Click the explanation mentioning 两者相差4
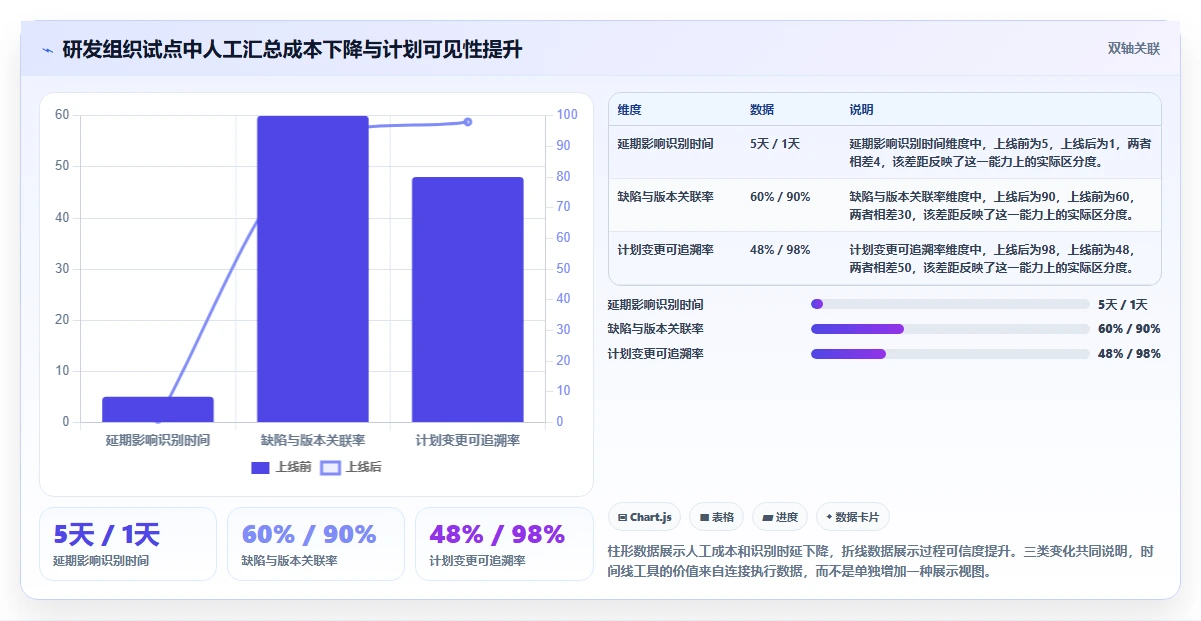Screen dimensions: 1201x621 pos(1000,153)
